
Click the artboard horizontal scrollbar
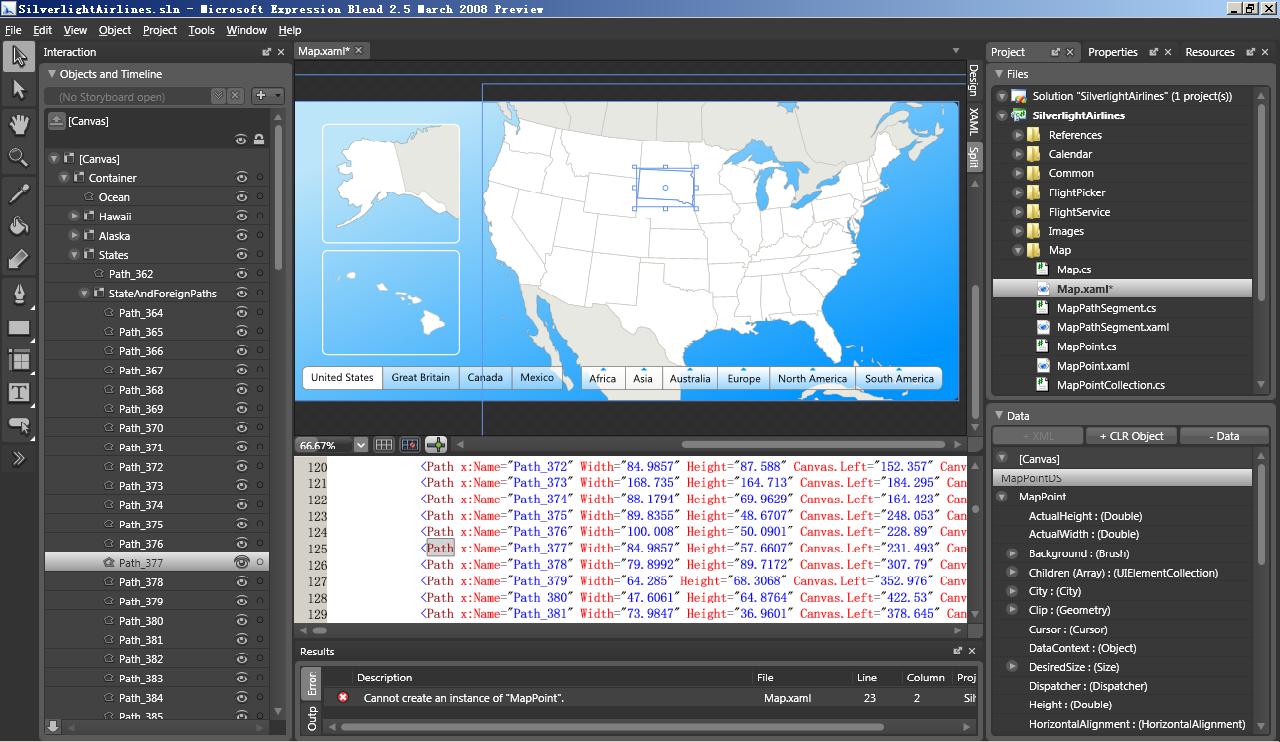[x=812, y=444]
